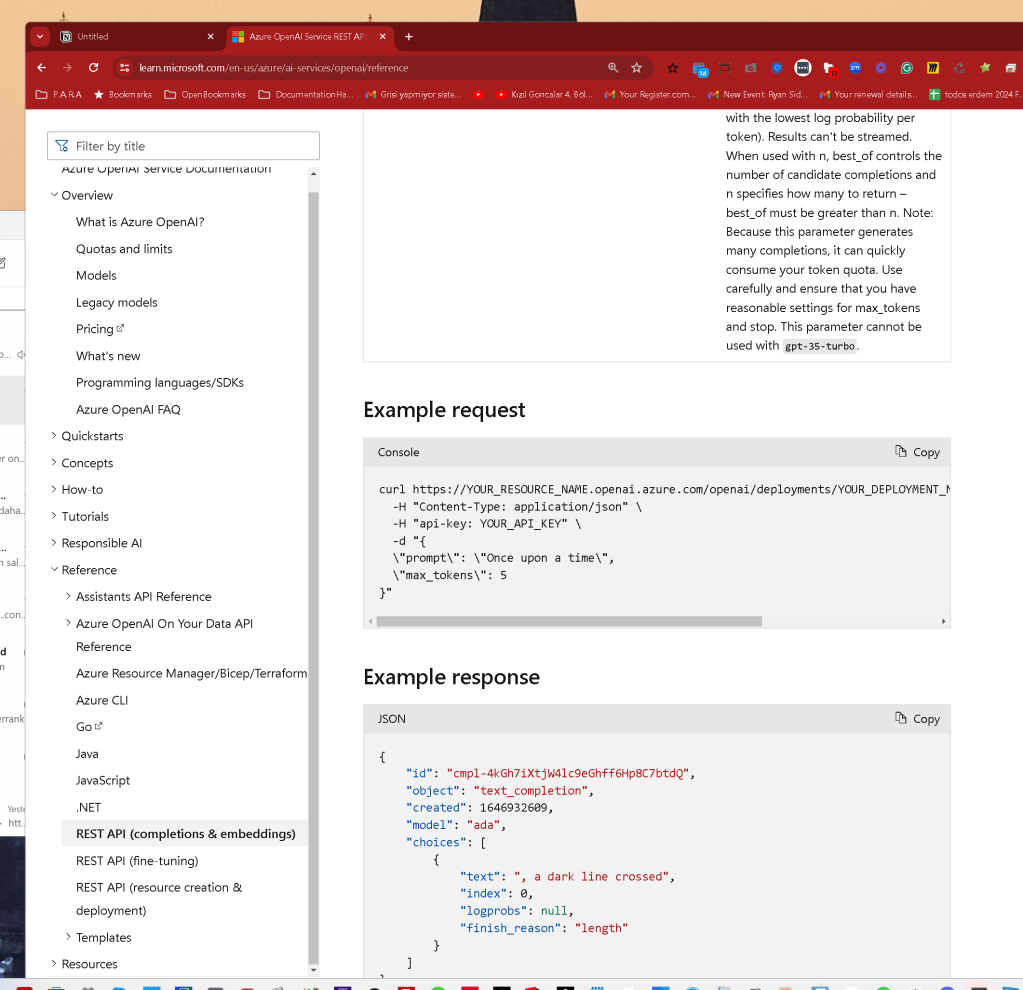The image size is (1023, 990).
Task: Expand the Templates node
Action: point(69,936)
